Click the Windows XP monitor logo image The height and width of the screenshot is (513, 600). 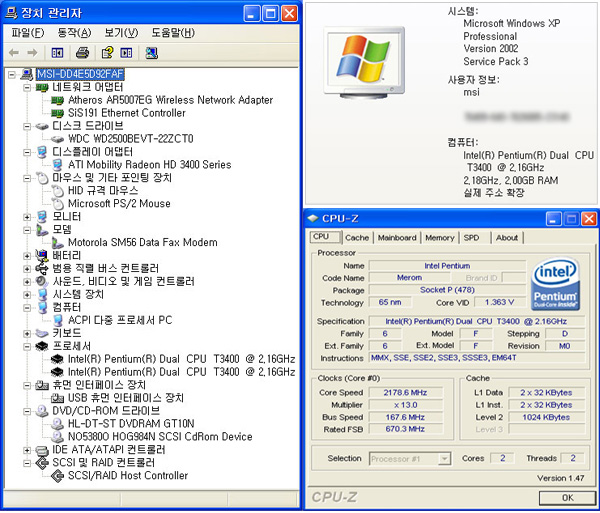[364, 62]
